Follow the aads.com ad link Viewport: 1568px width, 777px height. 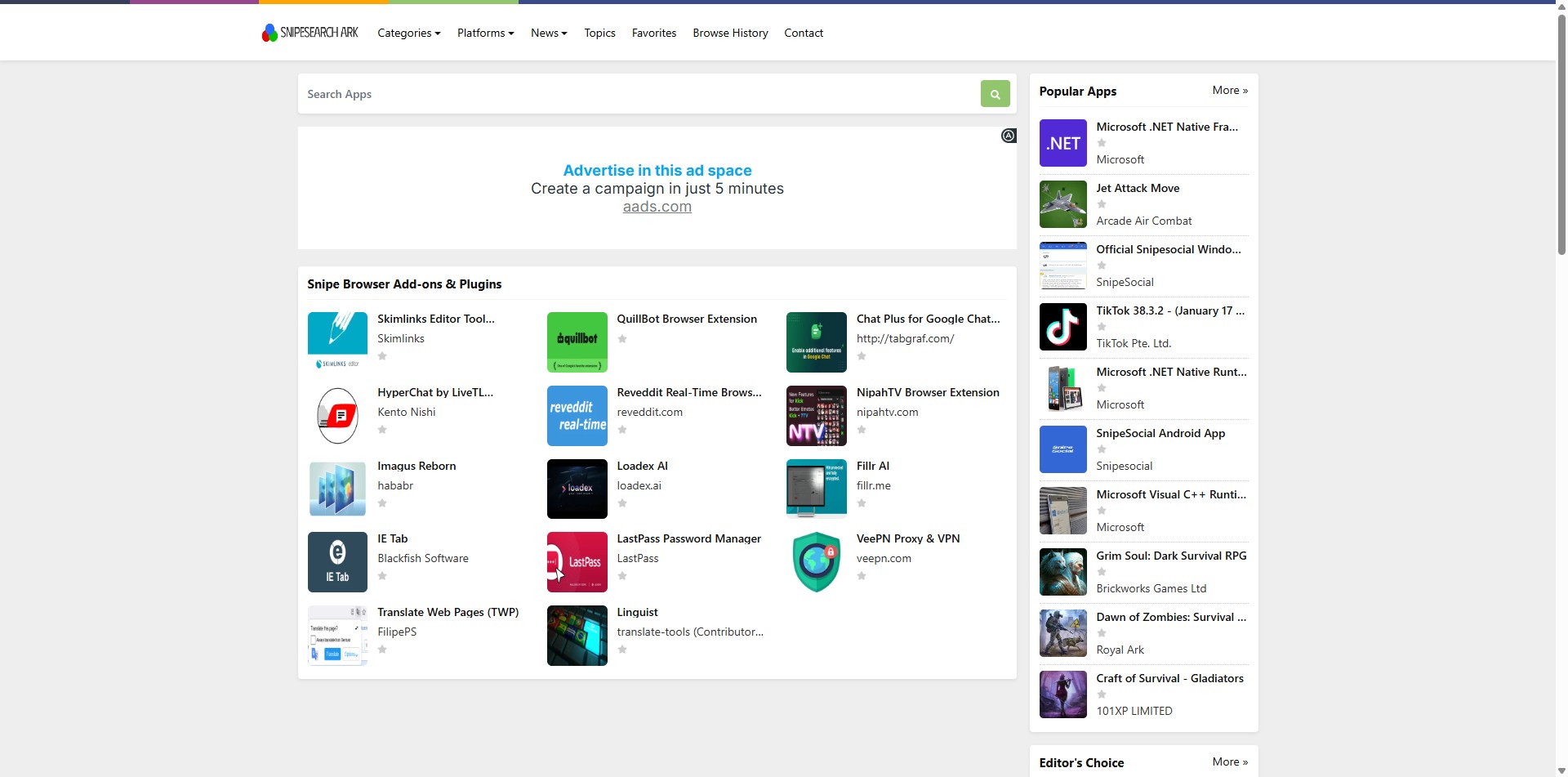[x=657, y=207]
